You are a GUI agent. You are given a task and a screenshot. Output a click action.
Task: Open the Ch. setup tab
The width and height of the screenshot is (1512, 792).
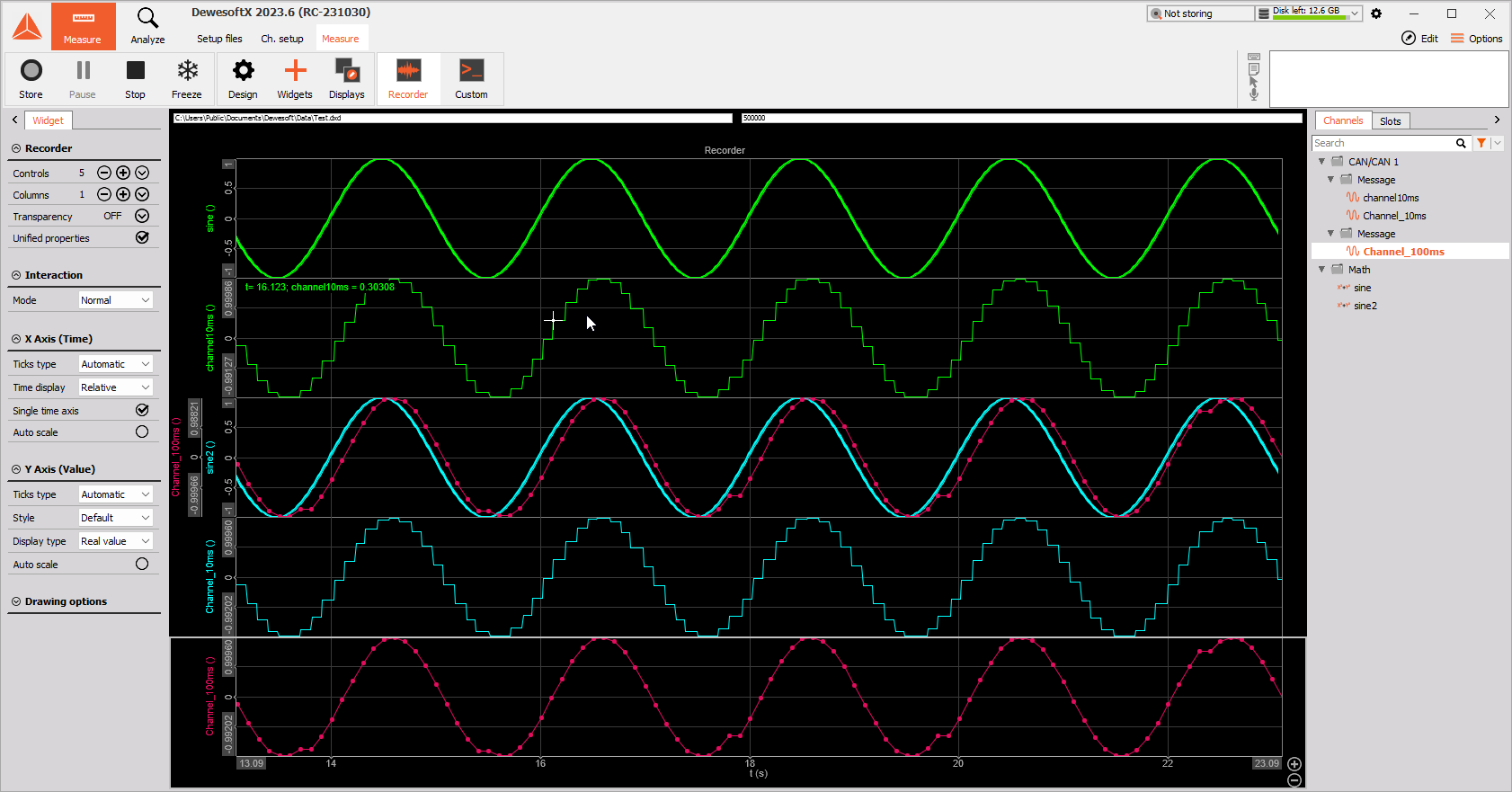pyautogui.click(x=282, y=39)
